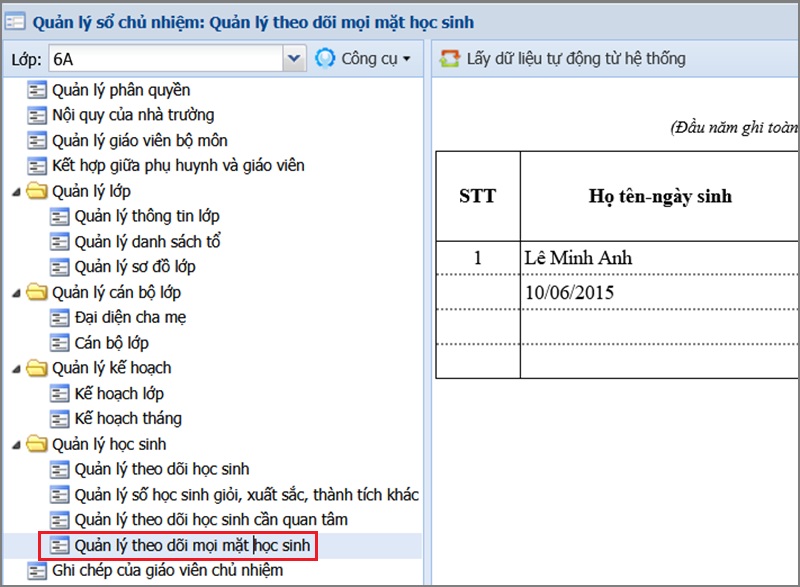The image size is (800, 587).
Task: Click the page icon beside Quản lý sơ đồ lớp
Action: [59, 267]
